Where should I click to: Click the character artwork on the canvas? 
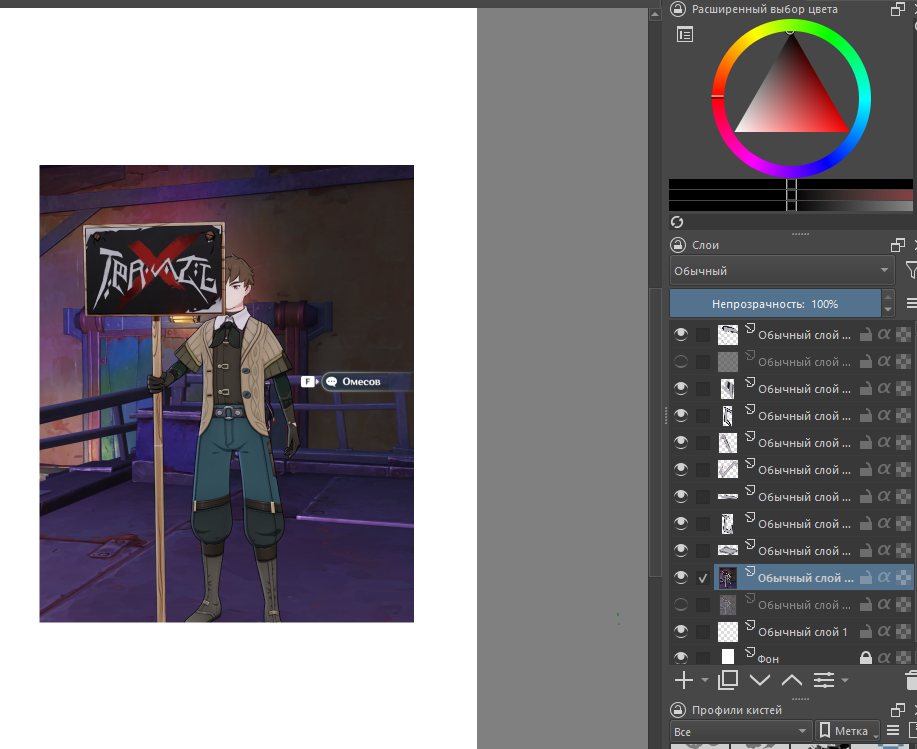(226, 393)
